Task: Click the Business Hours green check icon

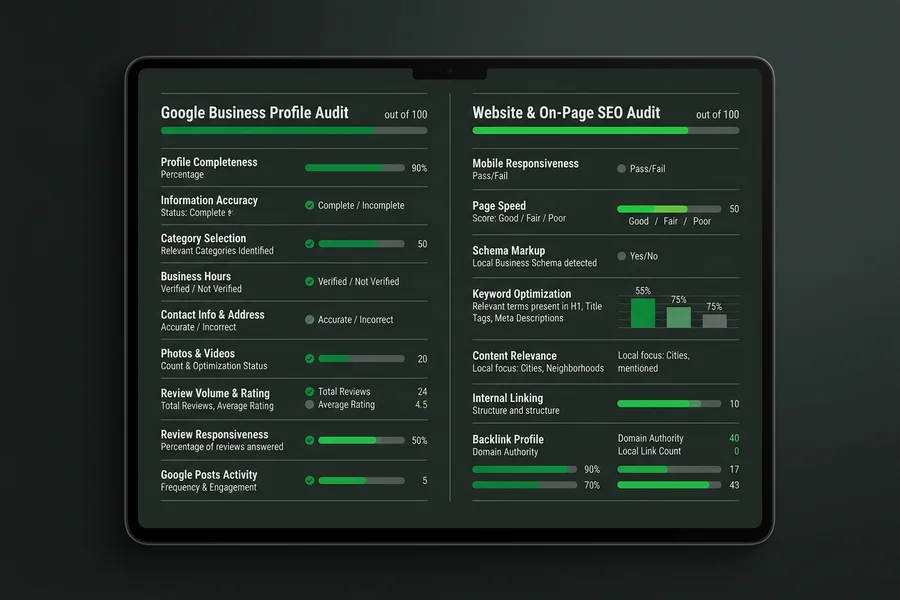Action: tap(309, 281)
